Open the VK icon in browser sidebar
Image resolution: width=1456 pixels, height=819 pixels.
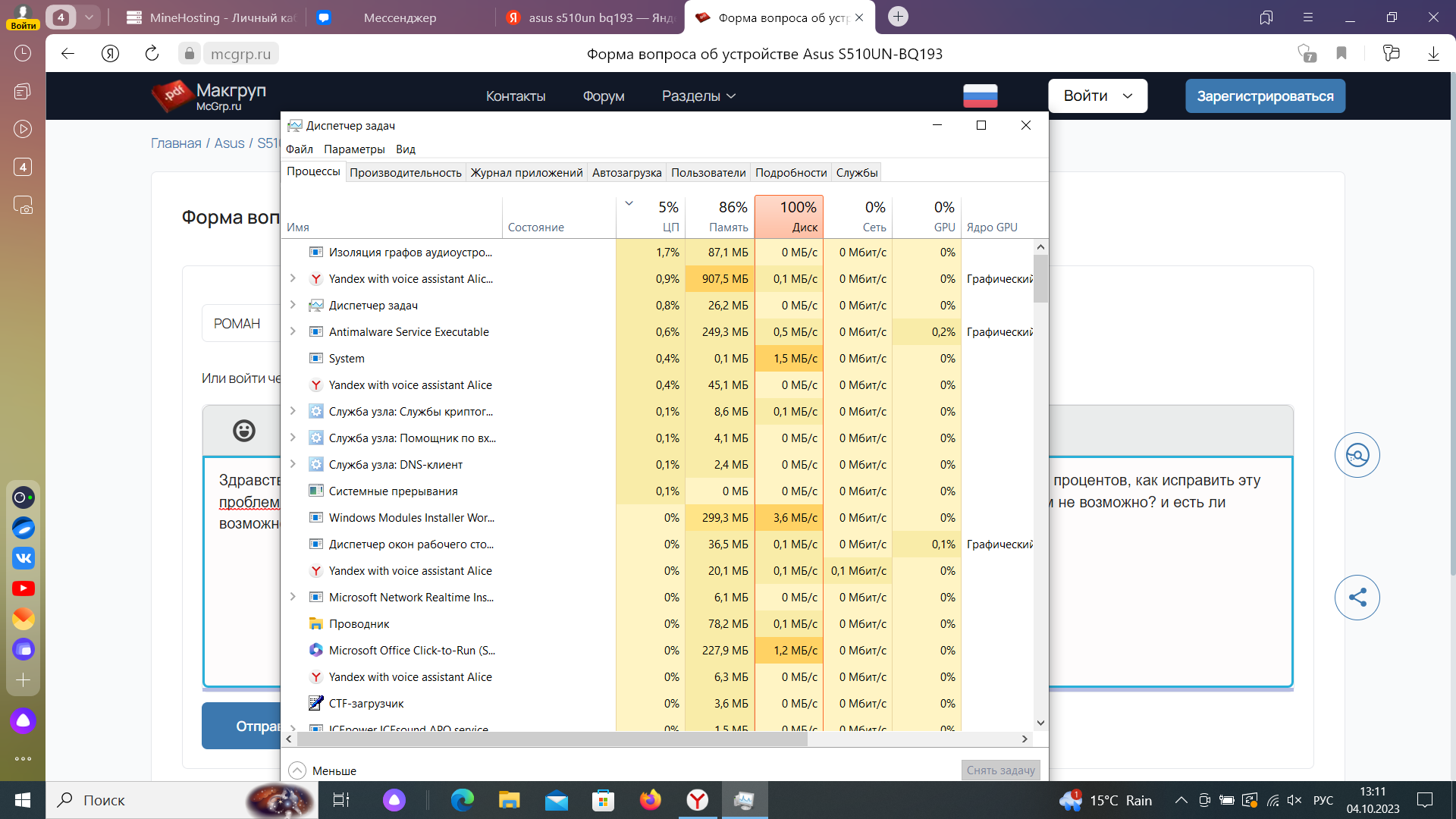(x=24, y=558)
